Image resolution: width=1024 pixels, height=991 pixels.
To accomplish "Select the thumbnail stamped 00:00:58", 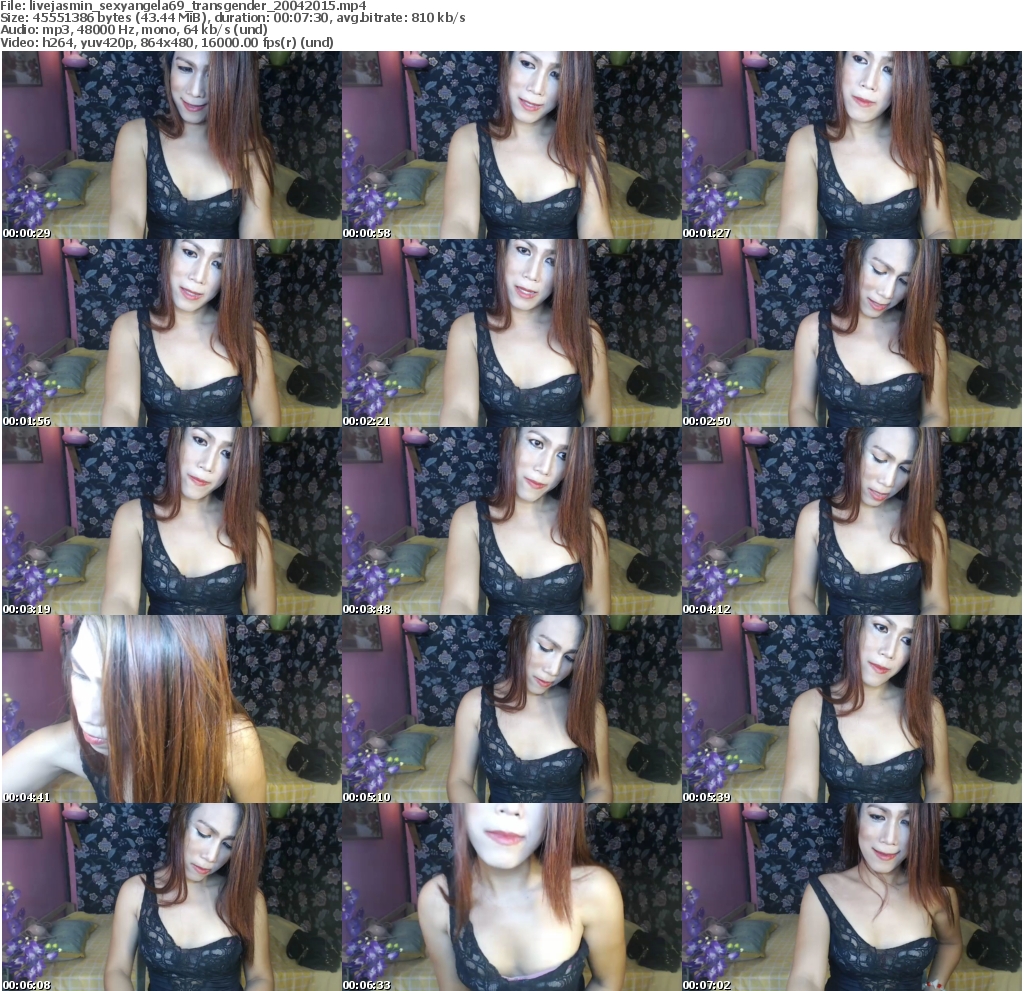I will click(x=511, y=145).
